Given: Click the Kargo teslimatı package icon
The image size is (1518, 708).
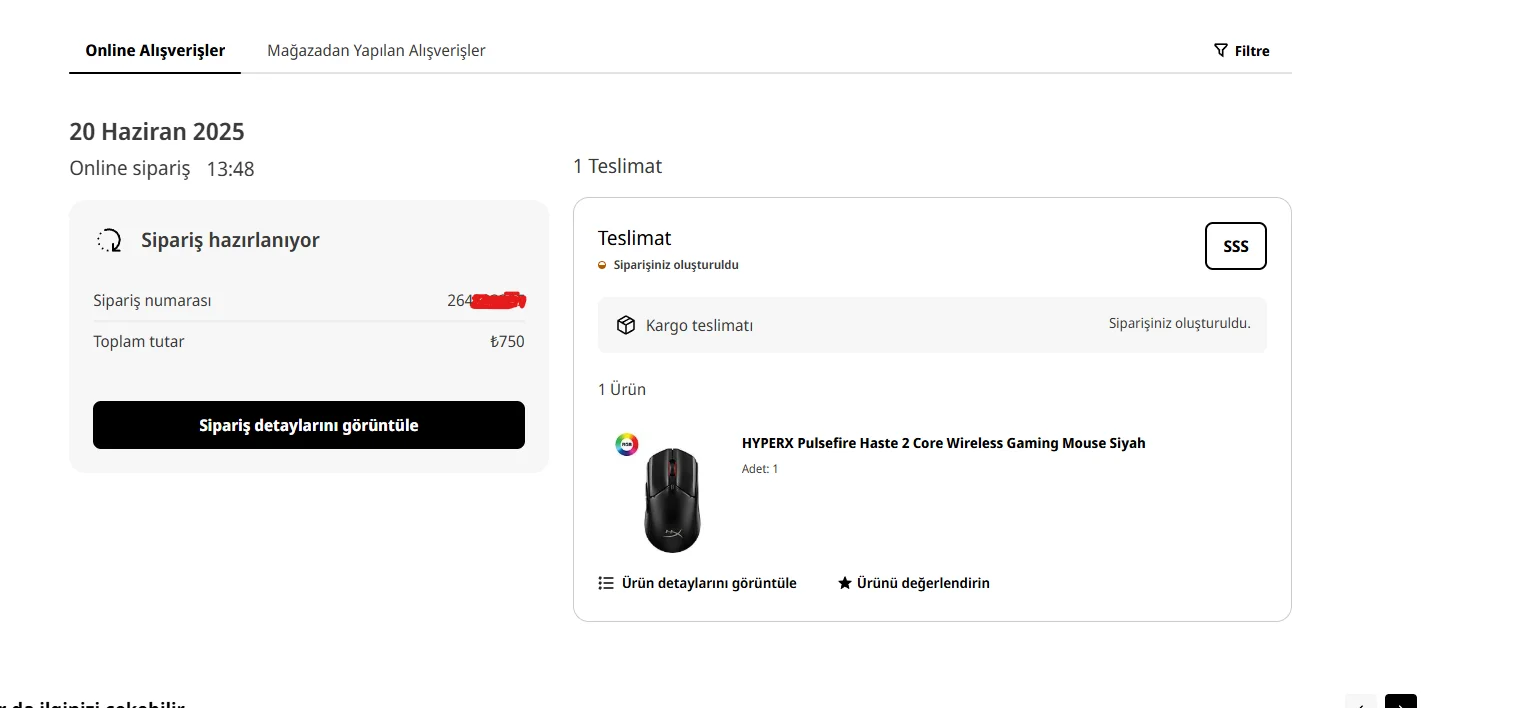Looking at the screenshot, I should coord(626,325).
